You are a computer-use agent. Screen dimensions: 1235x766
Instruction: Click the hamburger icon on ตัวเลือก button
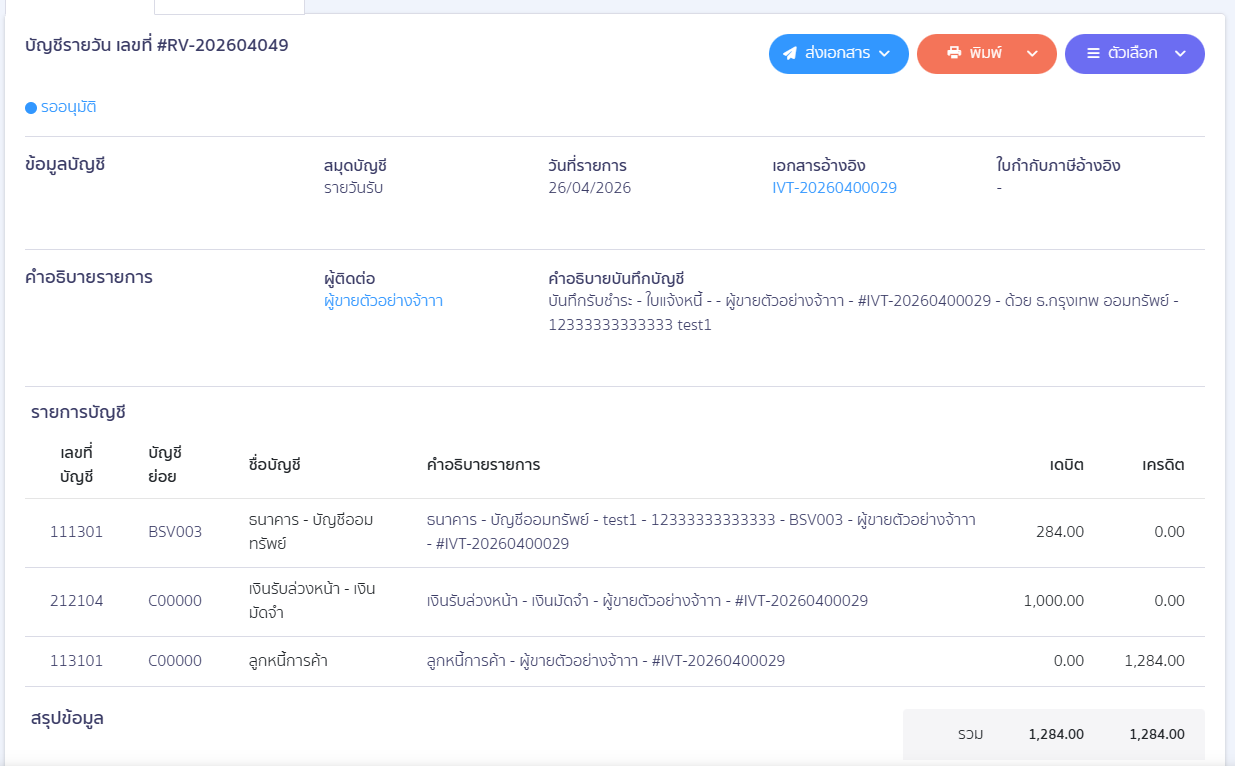pos(1093,53)
